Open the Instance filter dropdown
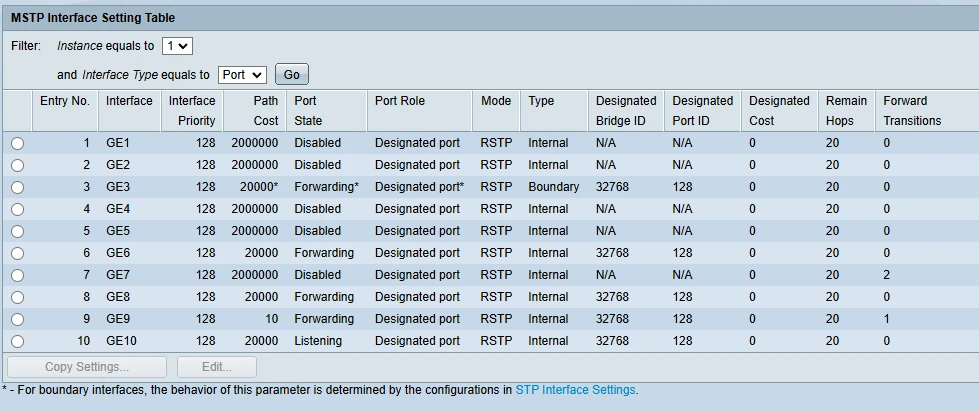This screenshot has height=411, width=979. [x=177, y=46]
